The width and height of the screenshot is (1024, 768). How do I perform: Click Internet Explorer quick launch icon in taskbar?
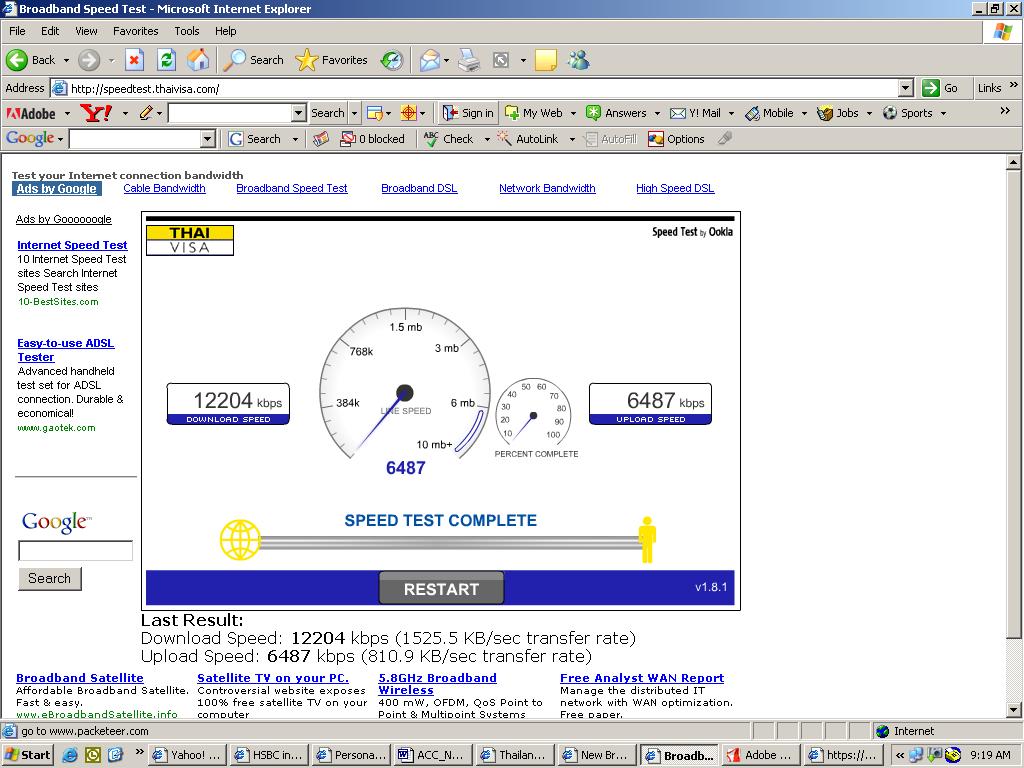[x=70, y=755]
